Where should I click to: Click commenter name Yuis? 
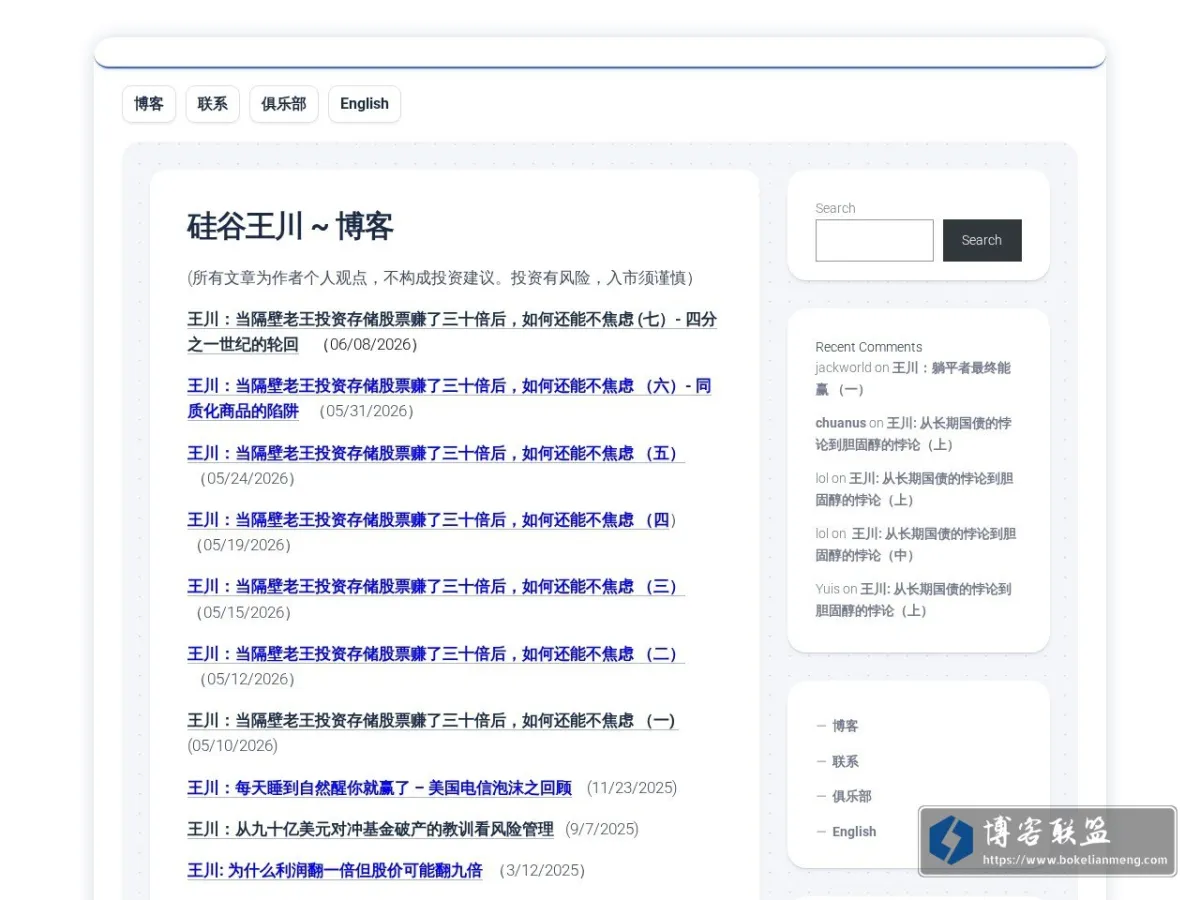pos(828,589)
